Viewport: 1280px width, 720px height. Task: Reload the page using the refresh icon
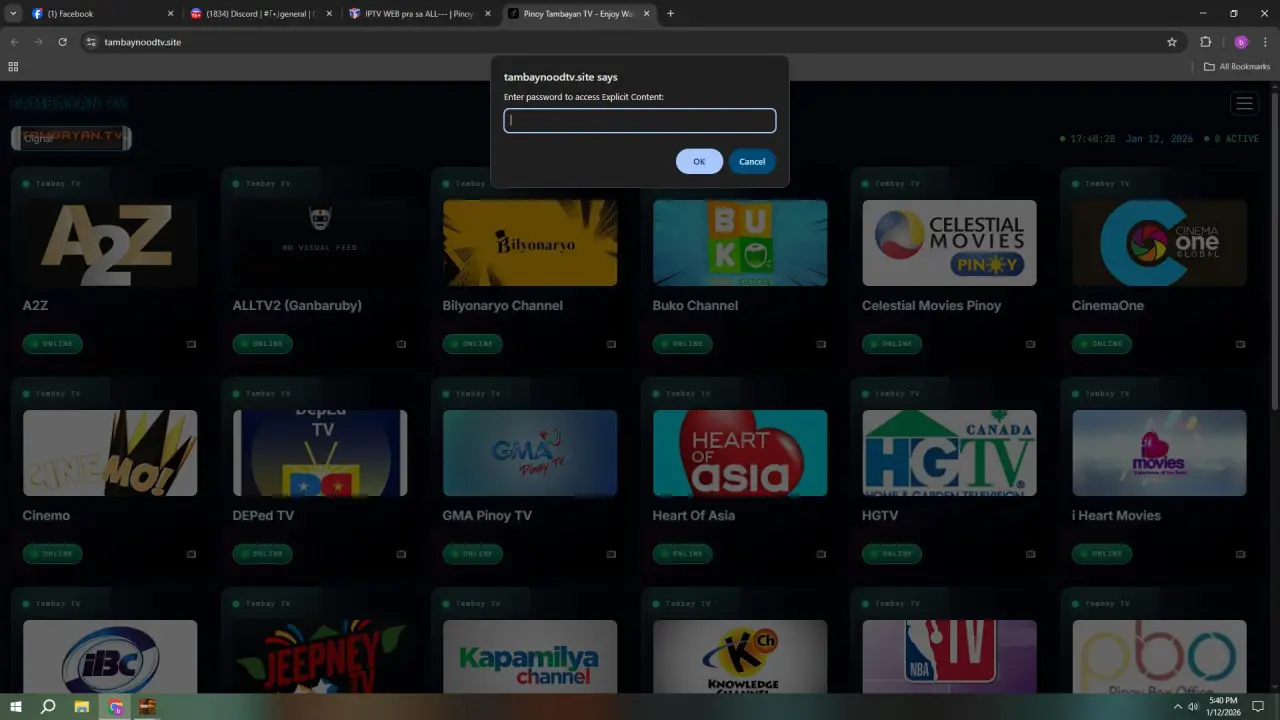click(x=62, y=42)
